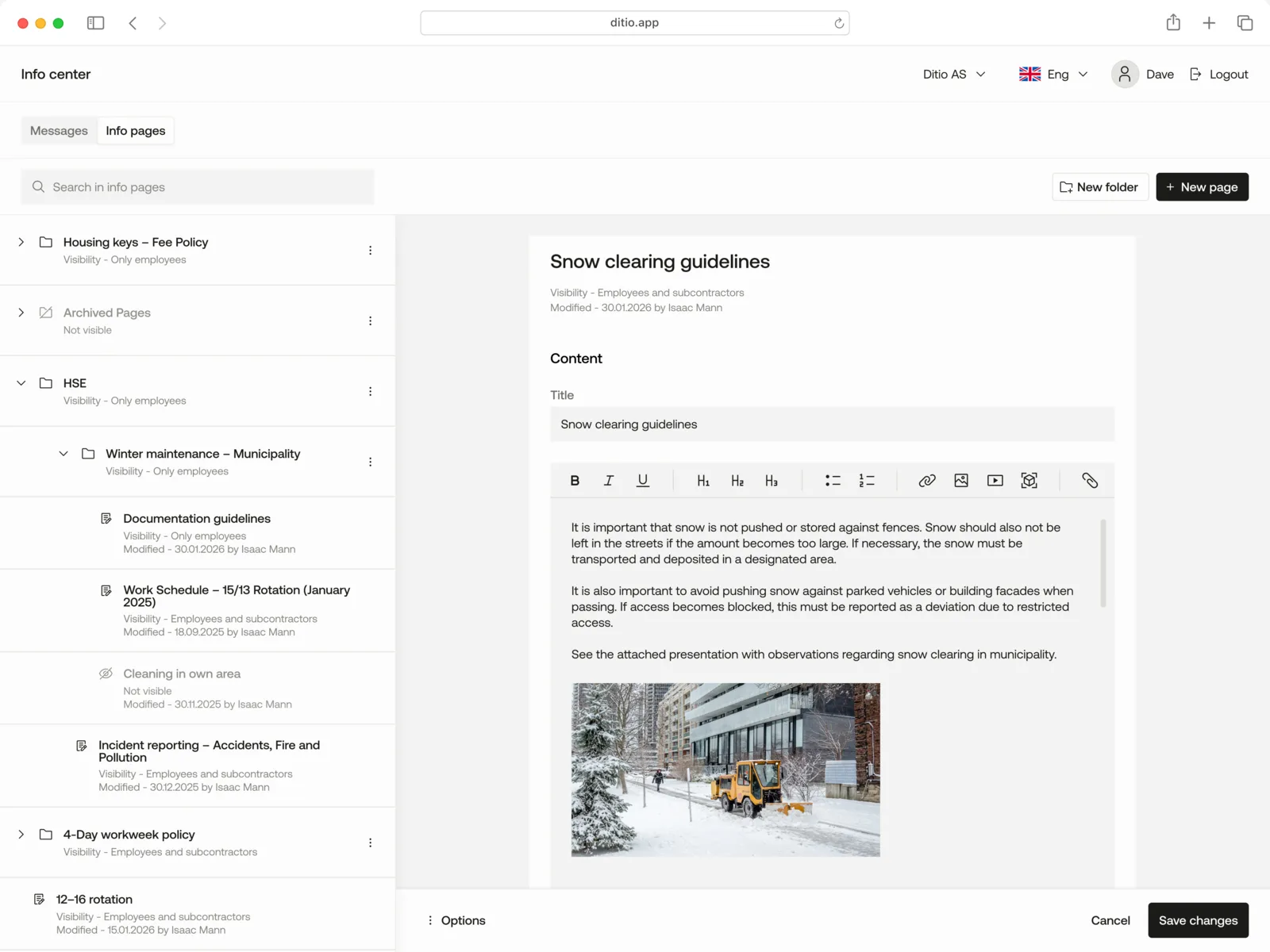Apply Heading 1 style
This screenshot has width=1270, height=952.
pyautogui.click(x=703, y=480)
